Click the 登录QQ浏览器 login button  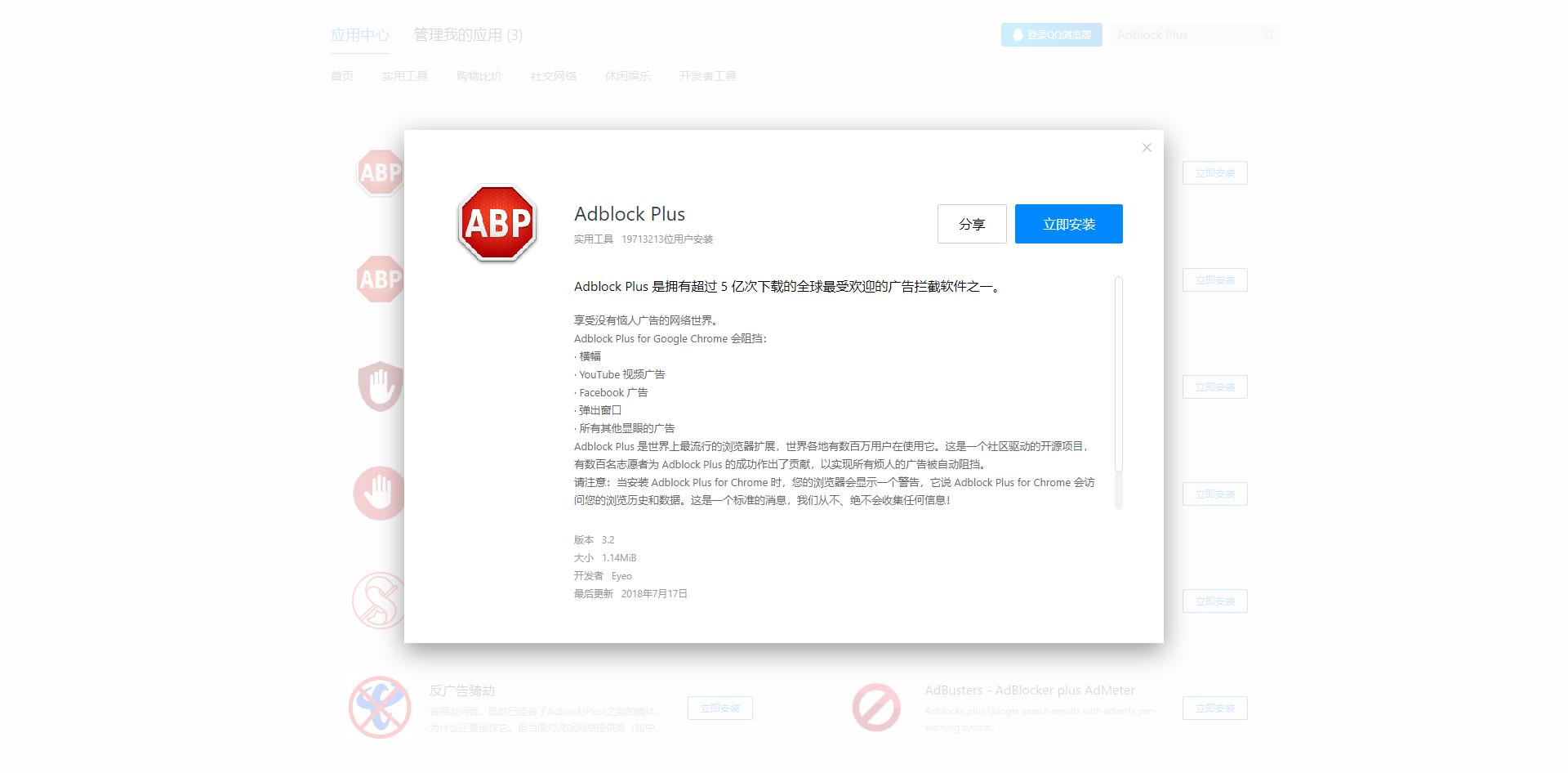(x=1051, y=35)
